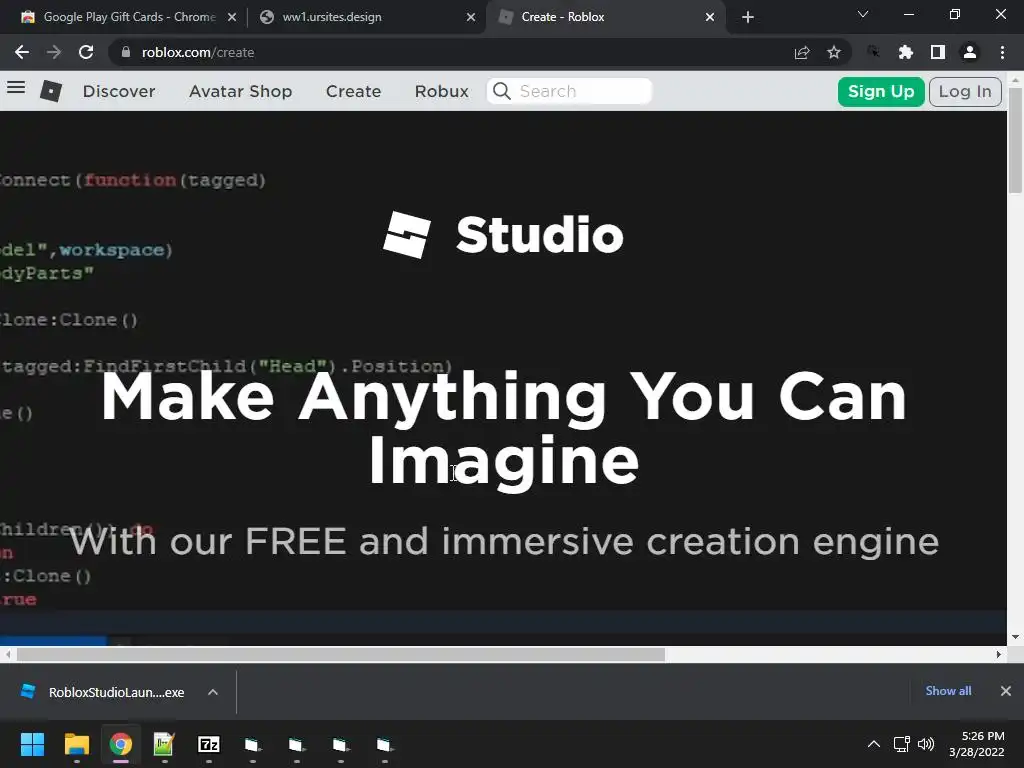Close the Google Play Gift Cards tab
Image resolution: width=1024 pixels, height=768 pixels.
[x=232, y=18]
